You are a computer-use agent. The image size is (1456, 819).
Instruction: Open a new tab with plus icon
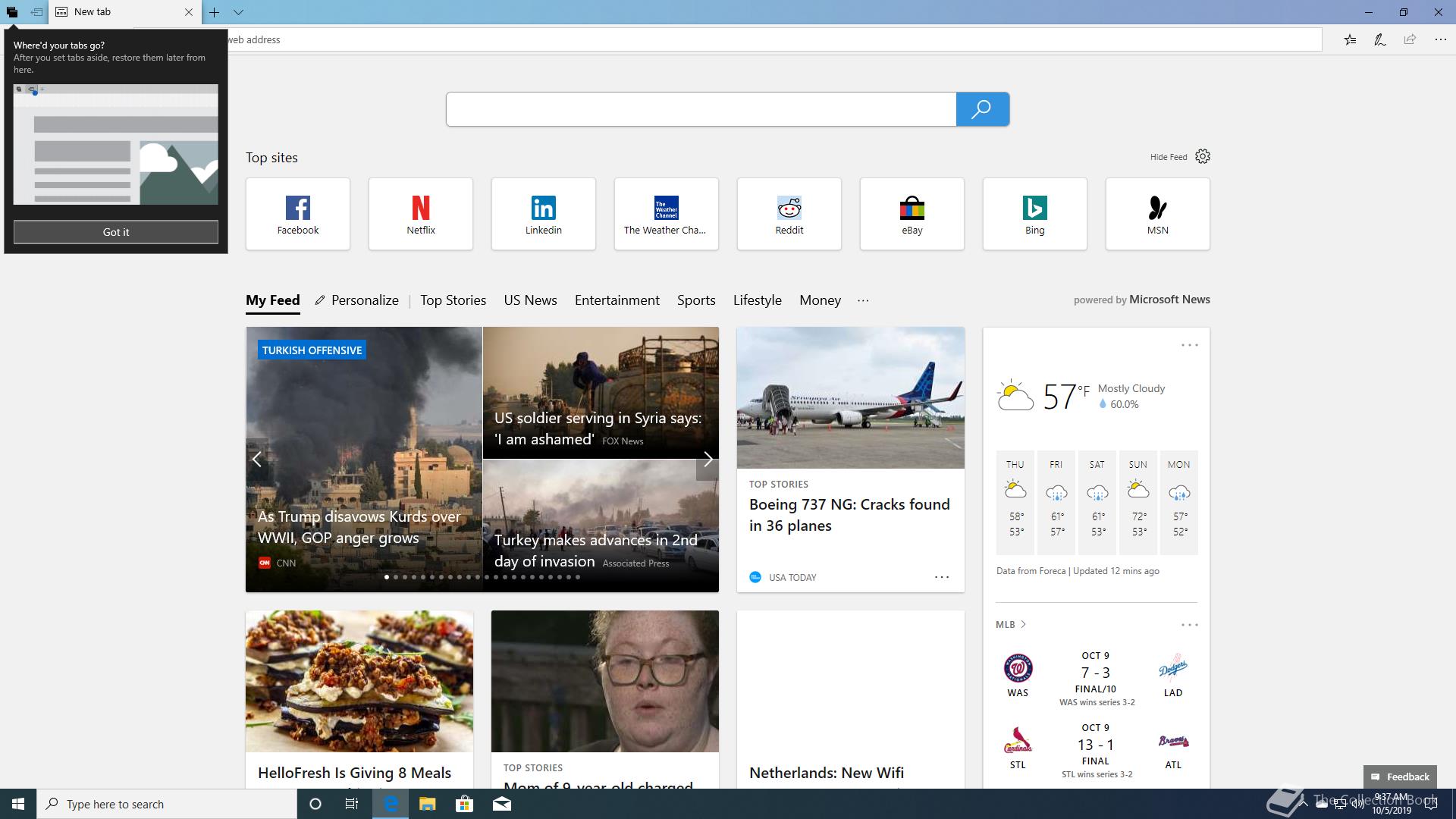[x=215, y=12]
